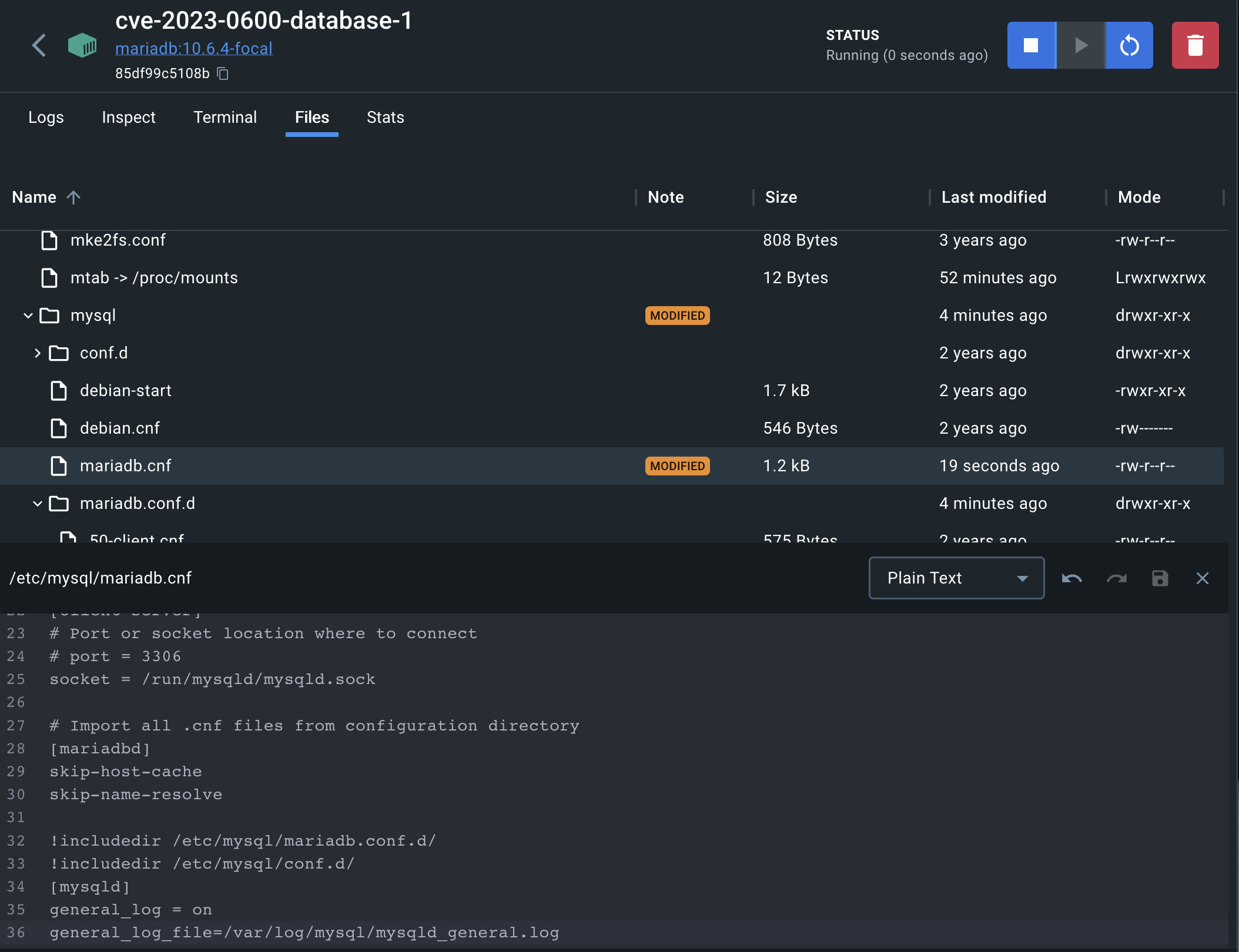
Task: Open the Logs tab
Action: tap(46, 118)
